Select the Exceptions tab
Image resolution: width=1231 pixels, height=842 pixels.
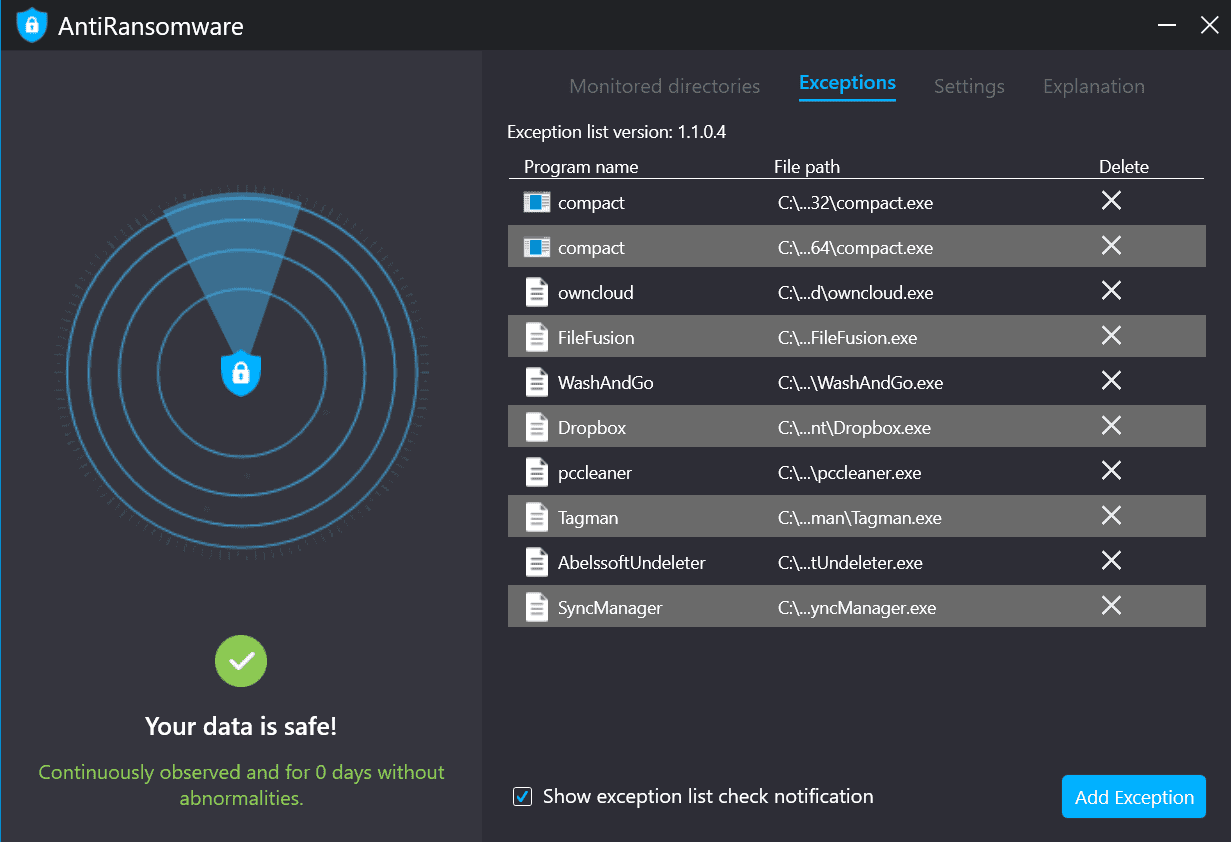coord(847,84)
